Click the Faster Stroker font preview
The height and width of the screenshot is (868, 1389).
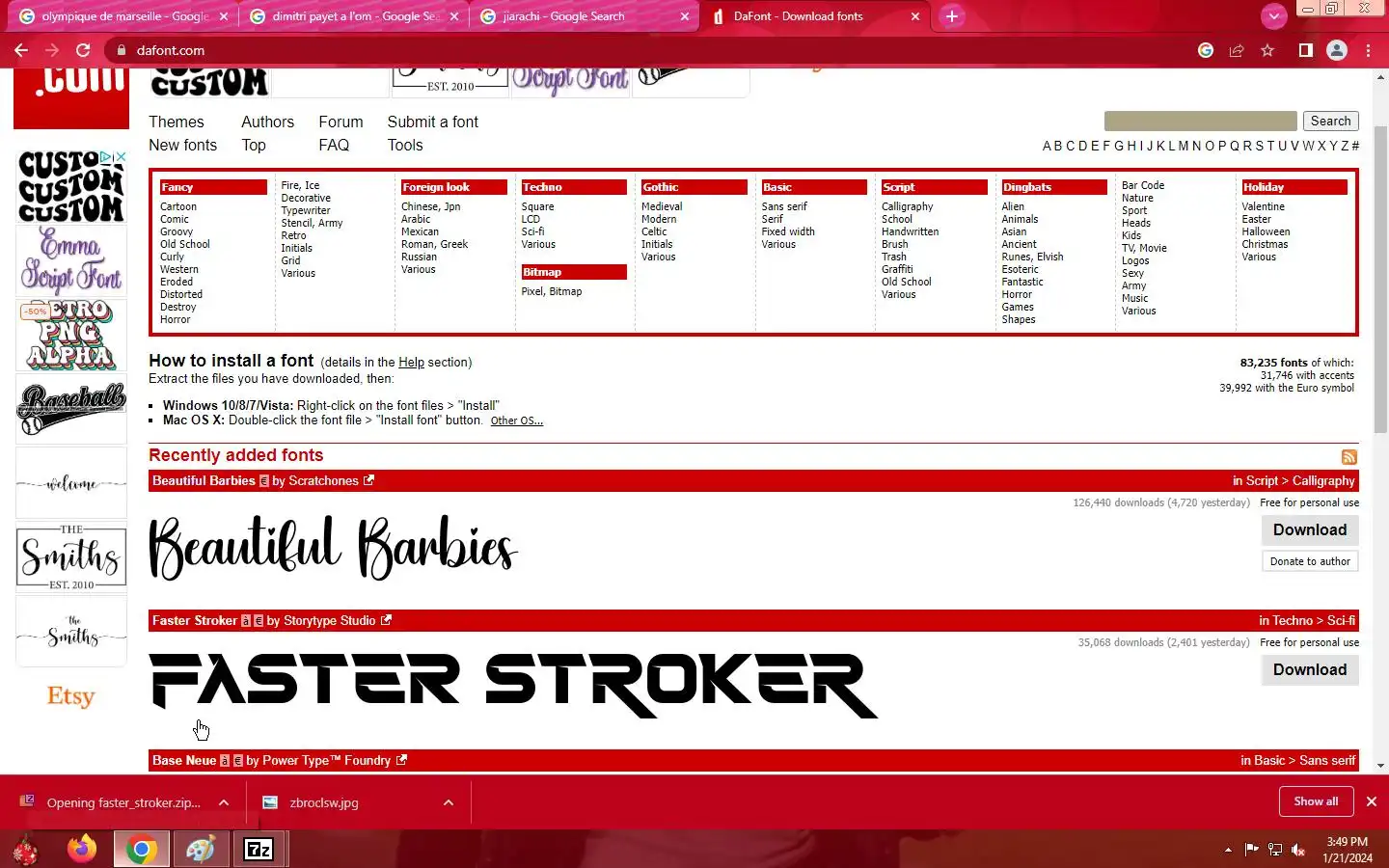pos(513,685)
